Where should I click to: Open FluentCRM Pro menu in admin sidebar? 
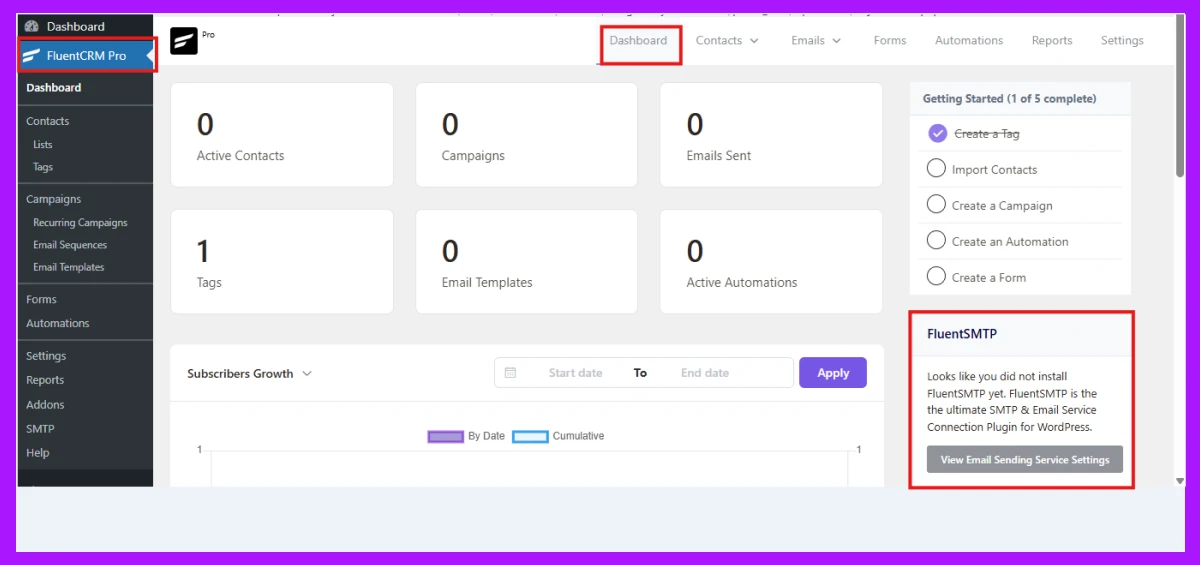coord(84,56)
